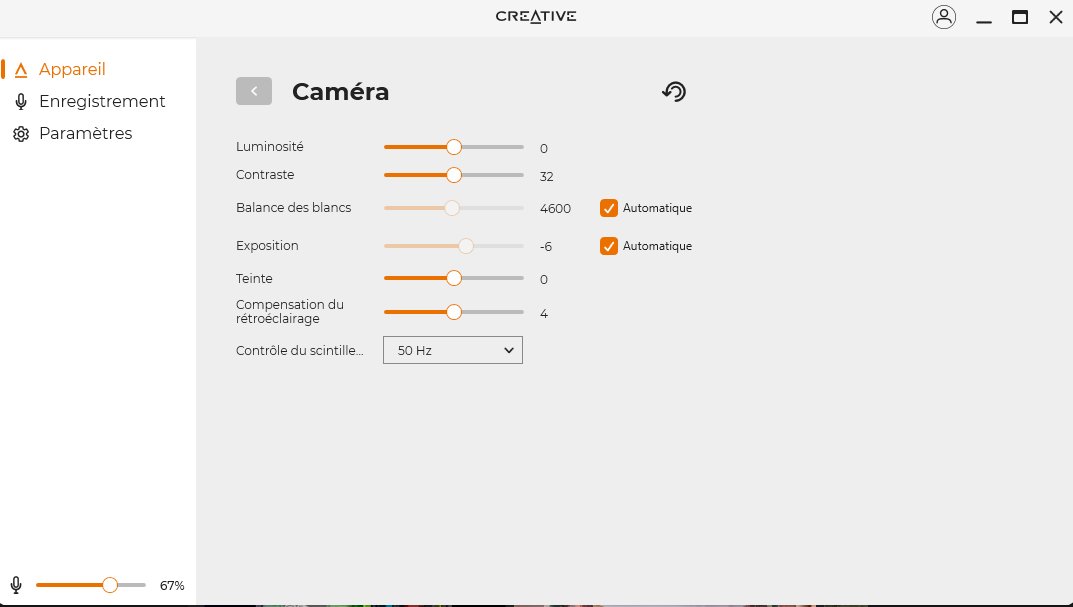Click the Enregistrement microphone sidebar icon
This screenshot has height=607, width=1073.
point(21,102)
